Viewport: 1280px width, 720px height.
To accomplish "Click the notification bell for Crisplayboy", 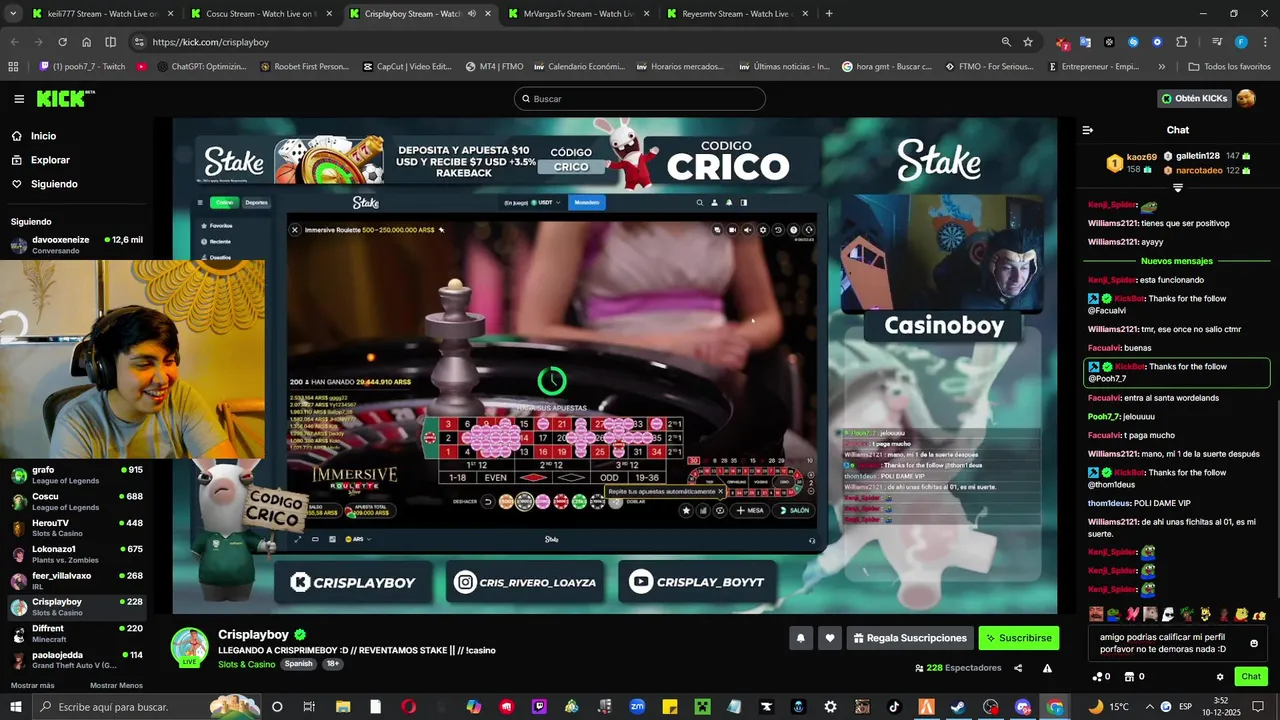I will point(800,638).
